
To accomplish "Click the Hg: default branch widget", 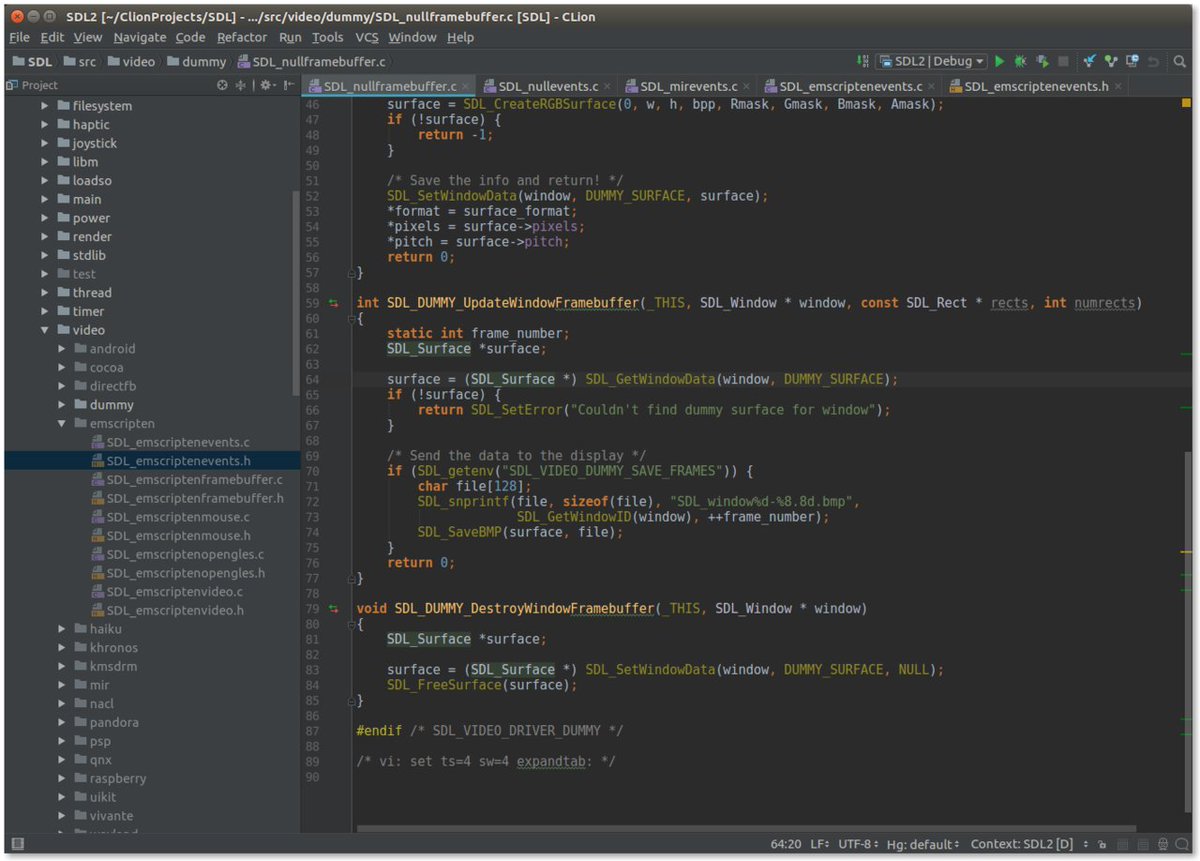I will (x=921, y=845).
